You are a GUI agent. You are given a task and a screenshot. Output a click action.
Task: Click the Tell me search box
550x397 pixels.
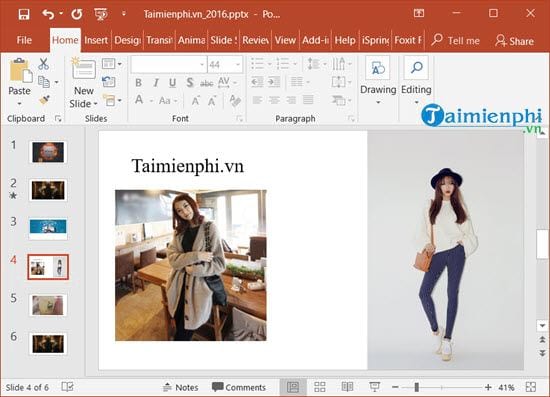click(x=456, y=40)
